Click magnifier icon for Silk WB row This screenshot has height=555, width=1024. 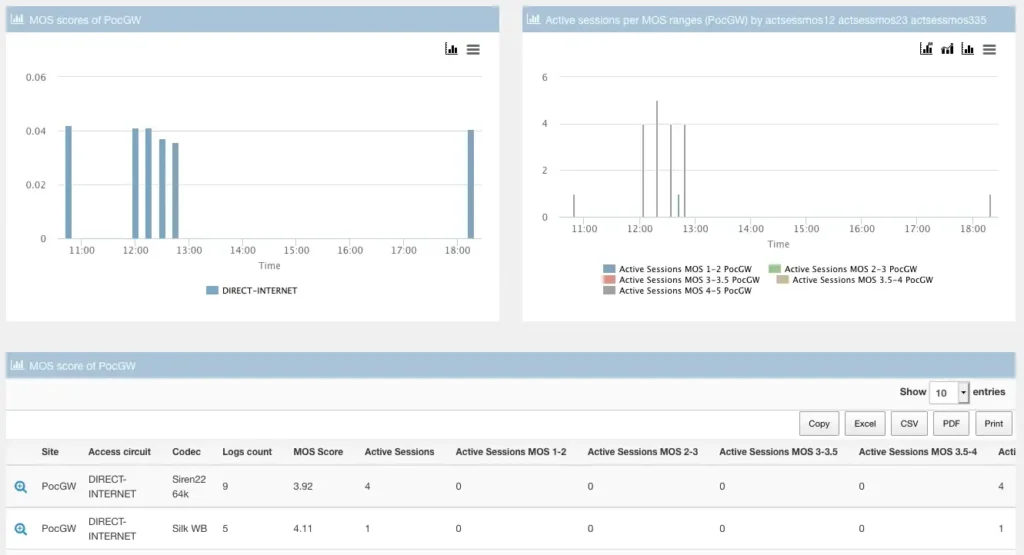pos(20,529)
